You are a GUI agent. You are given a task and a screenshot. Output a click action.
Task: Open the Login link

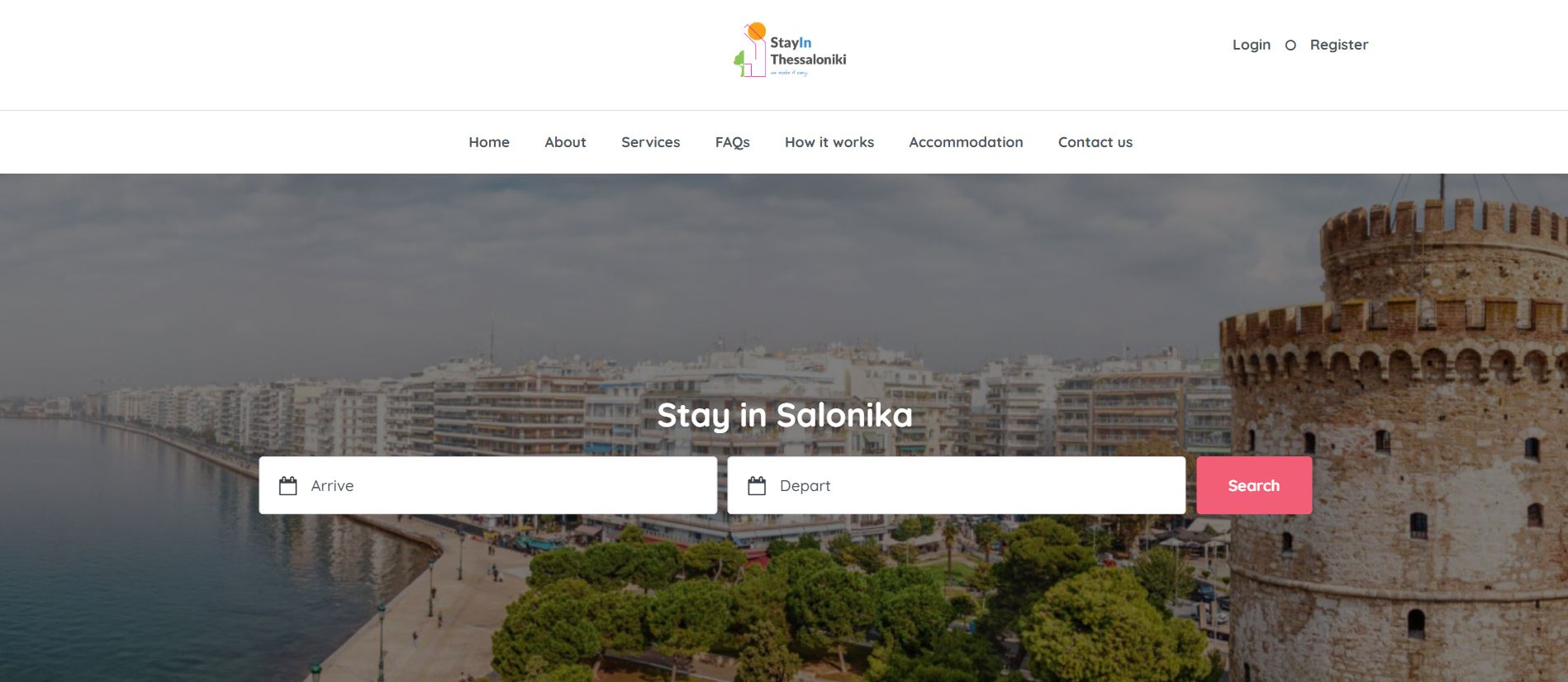(1252, 45)
